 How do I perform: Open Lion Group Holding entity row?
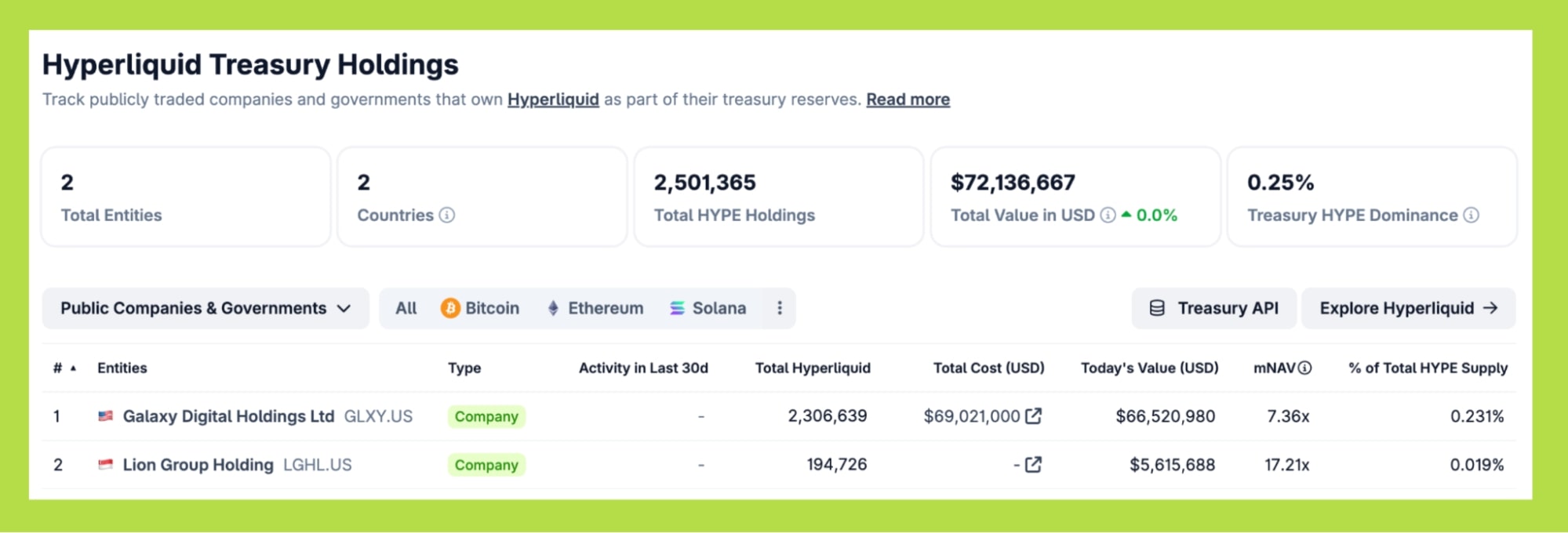pyautogui.click(x=198, y=465)
